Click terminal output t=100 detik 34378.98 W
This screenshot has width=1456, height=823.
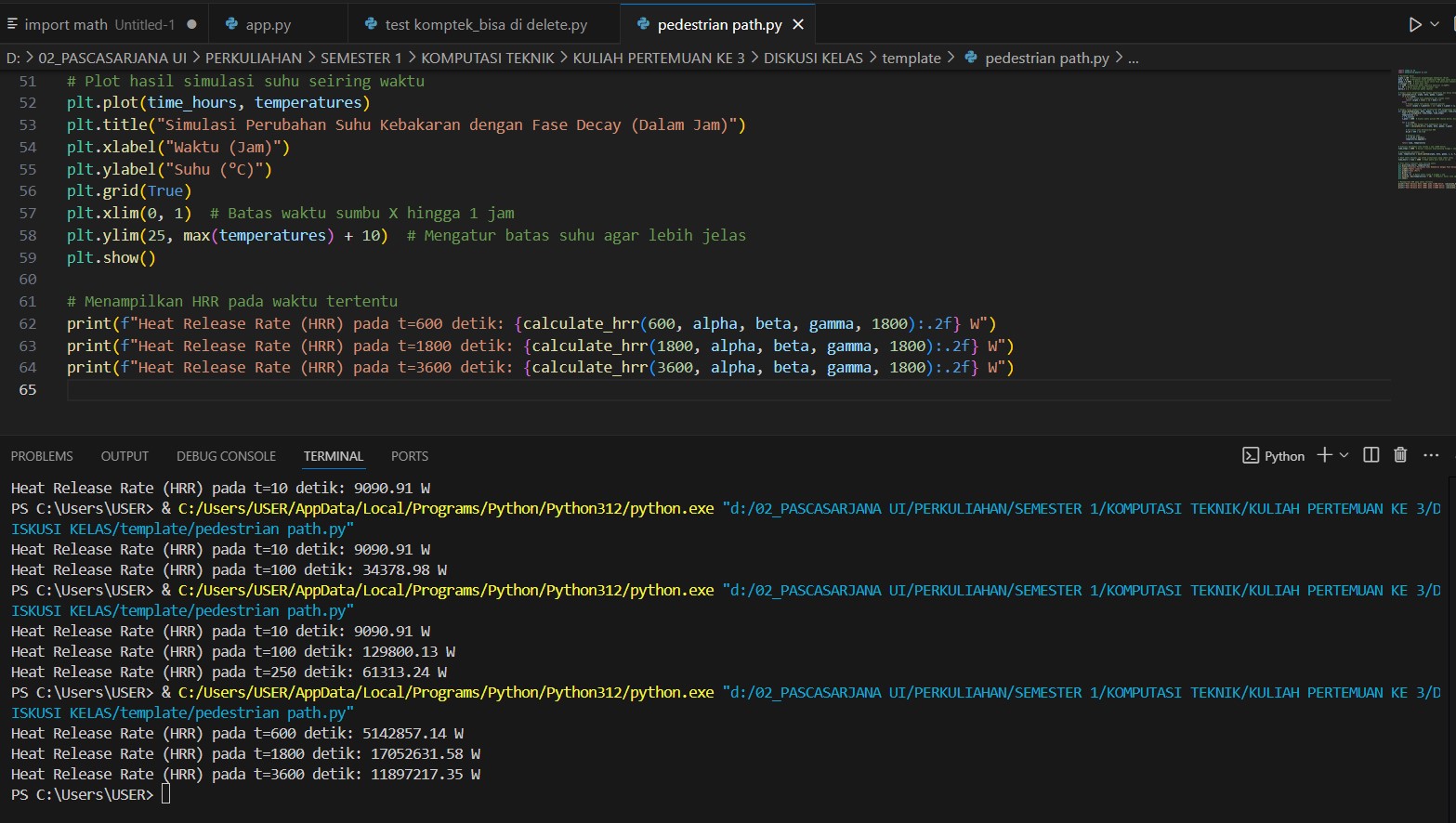click(x=229, y=570)
